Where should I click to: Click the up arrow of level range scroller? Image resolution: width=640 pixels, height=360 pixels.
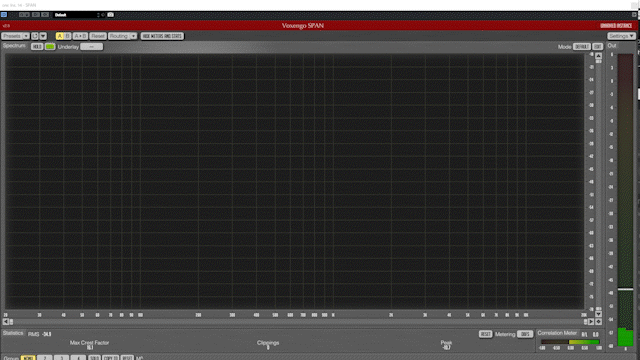598,56
